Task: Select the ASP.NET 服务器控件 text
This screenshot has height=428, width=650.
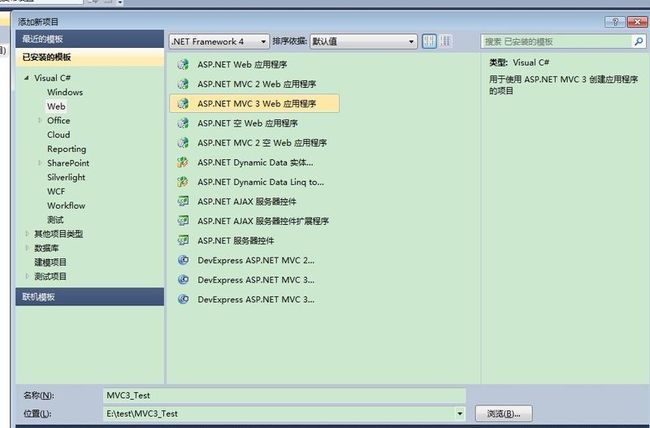Action: point(235,240)
